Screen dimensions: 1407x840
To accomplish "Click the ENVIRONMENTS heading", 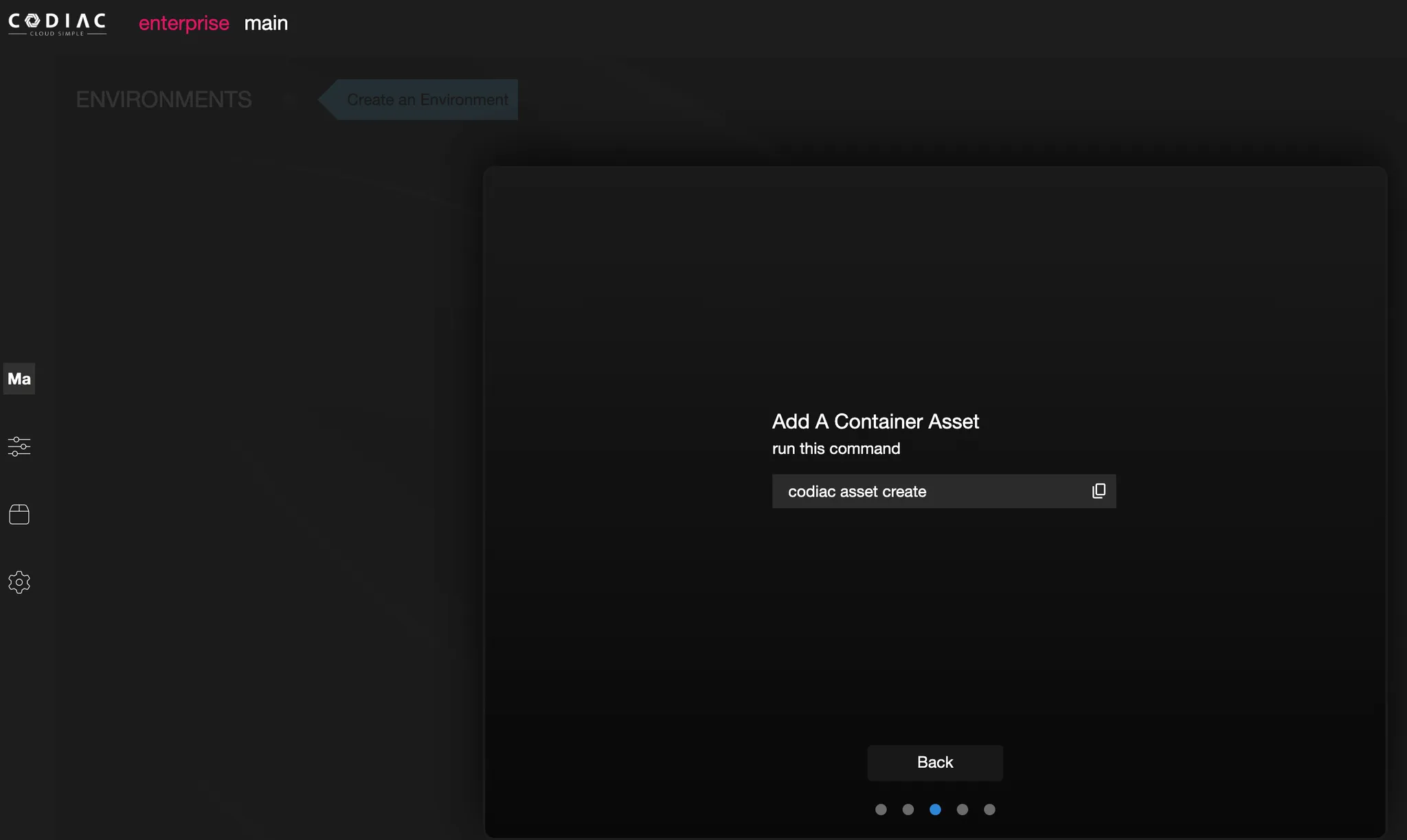I will click(x=164, y=100).
